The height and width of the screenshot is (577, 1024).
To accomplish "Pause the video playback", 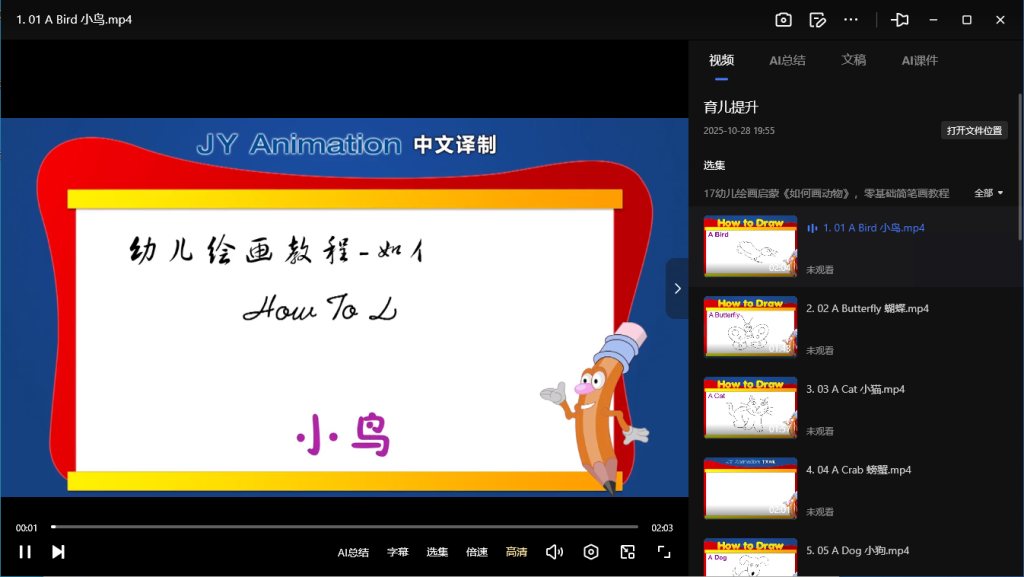I will coord(25,551).
